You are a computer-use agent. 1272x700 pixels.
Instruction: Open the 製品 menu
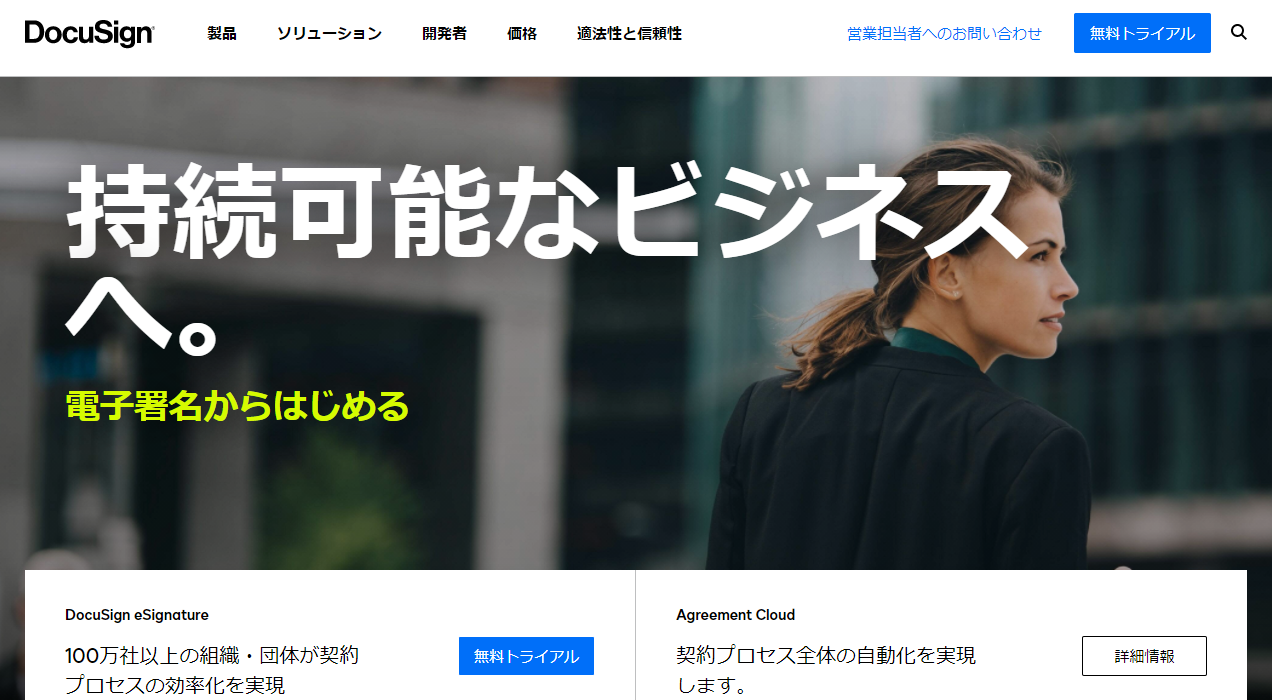(222, 33)
